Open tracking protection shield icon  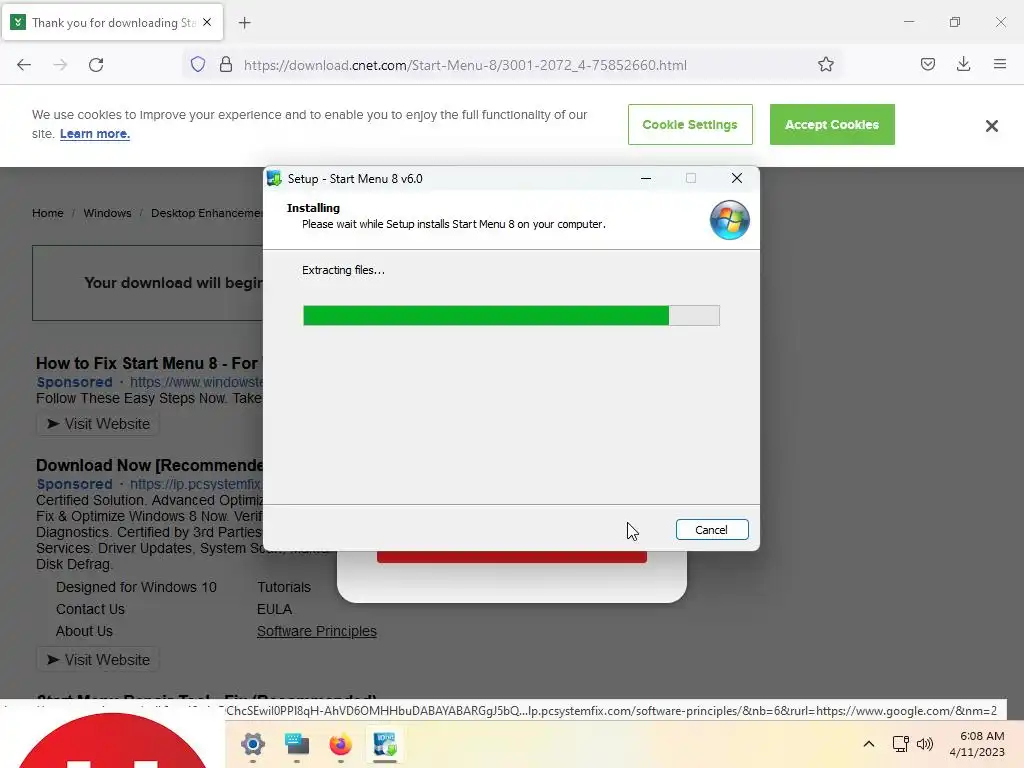pos(198,65)
